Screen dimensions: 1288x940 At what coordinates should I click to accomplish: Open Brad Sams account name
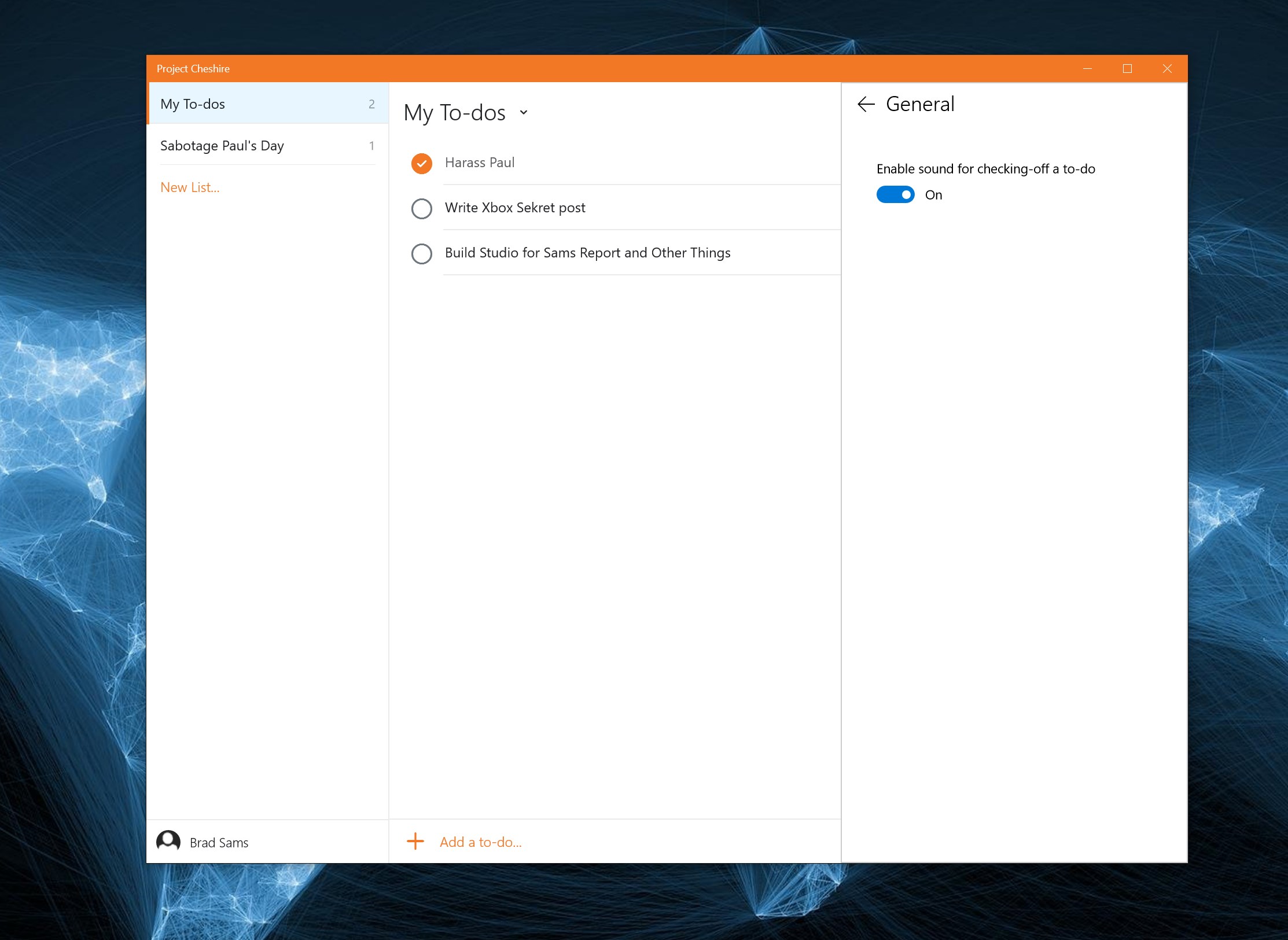[219, 843]
